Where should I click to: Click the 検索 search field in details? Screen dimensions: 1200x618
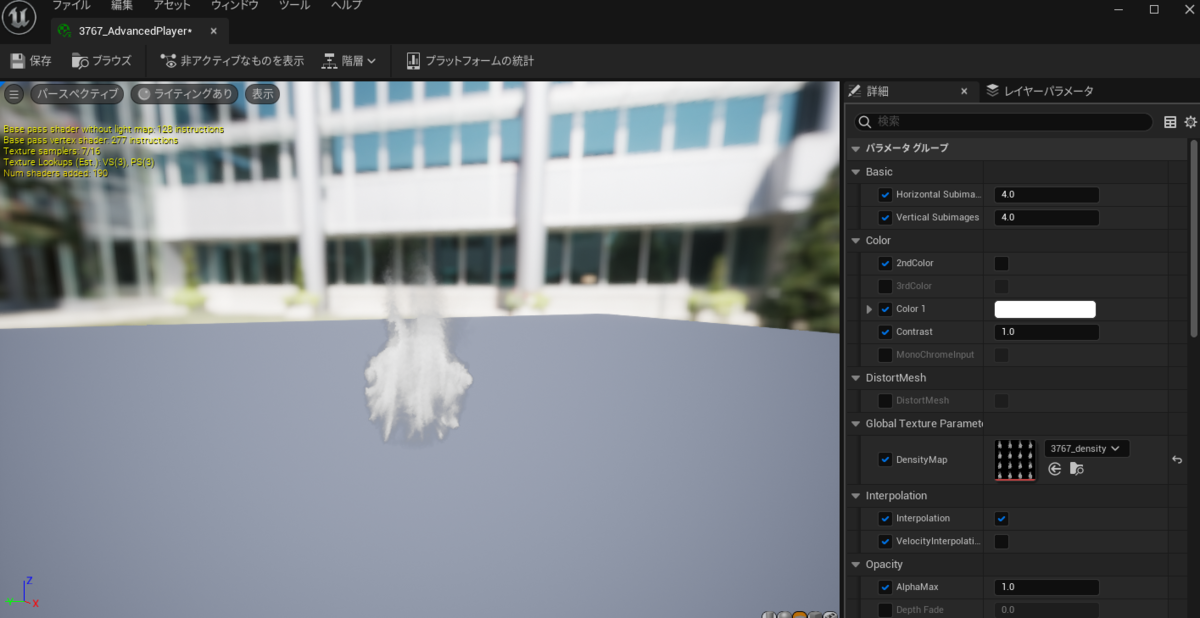coord(1003,122)
